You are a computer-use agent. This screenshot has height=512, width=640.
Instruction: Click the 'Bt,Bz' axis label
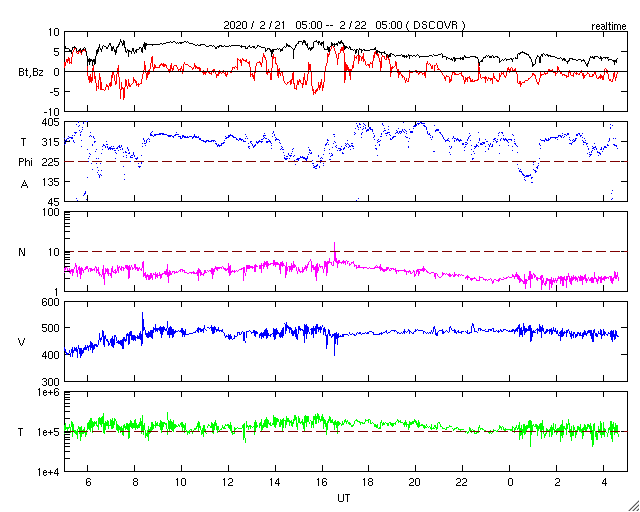(x=31, y=75)
